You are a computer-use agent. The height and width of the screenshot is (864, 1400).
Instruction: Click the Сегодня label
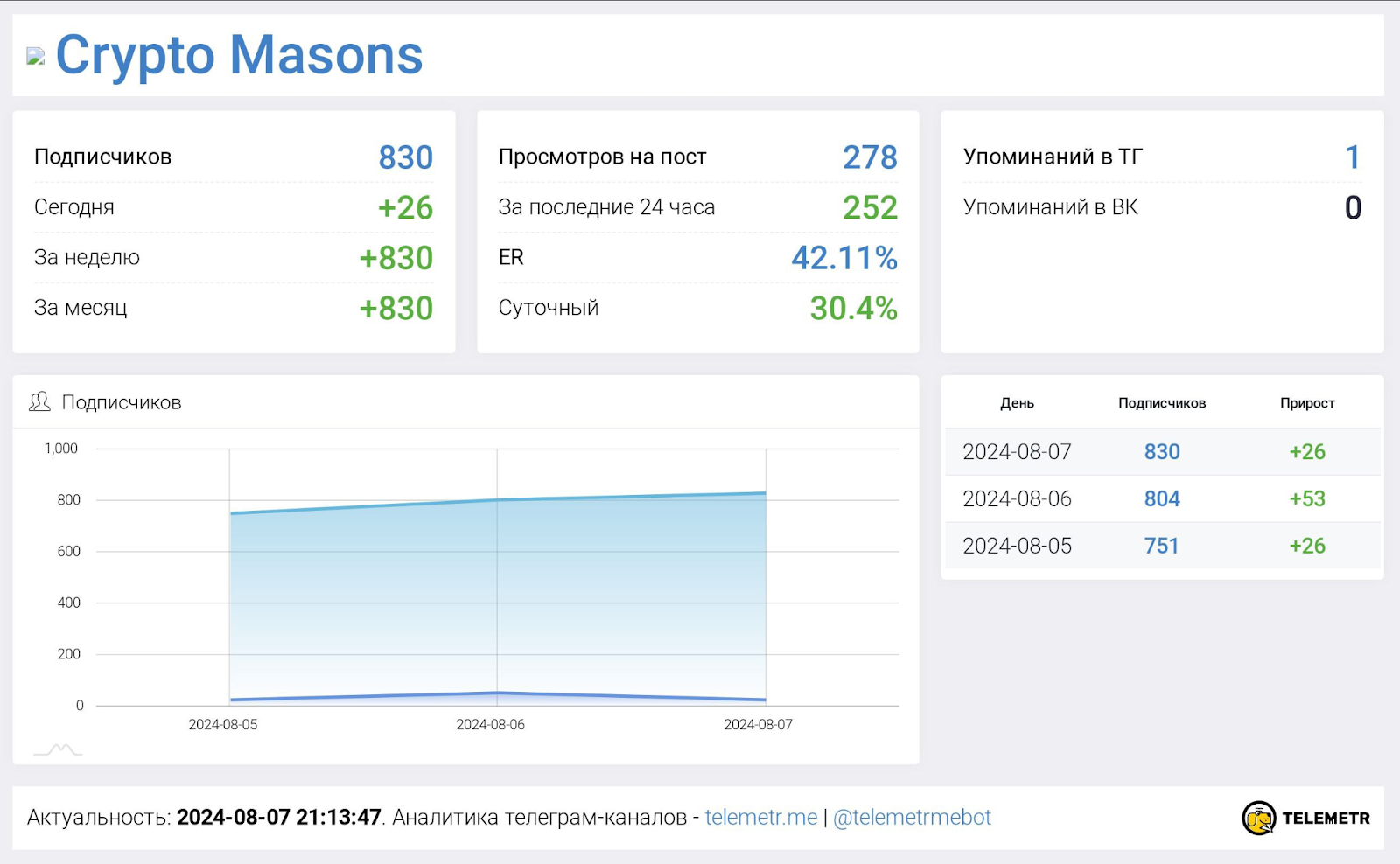click(74, 207)
